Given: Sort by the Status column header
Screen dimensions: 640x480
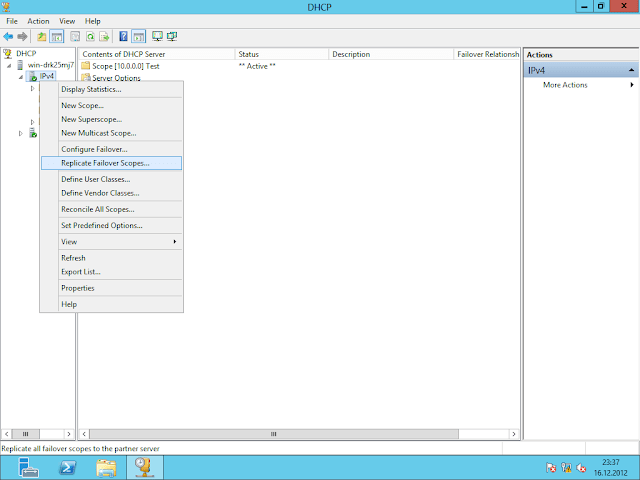Looking at the screenshot, I should pos(280,54).
